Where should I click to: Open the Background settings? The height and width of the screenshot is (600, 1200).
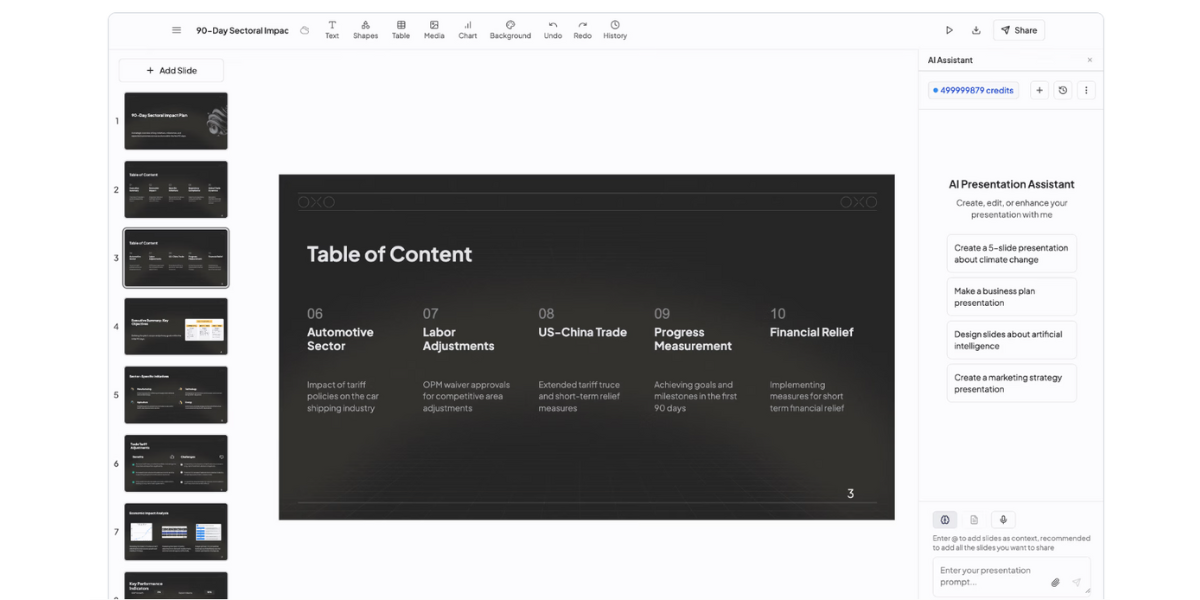pyautogui.click(x=510, y=28)
